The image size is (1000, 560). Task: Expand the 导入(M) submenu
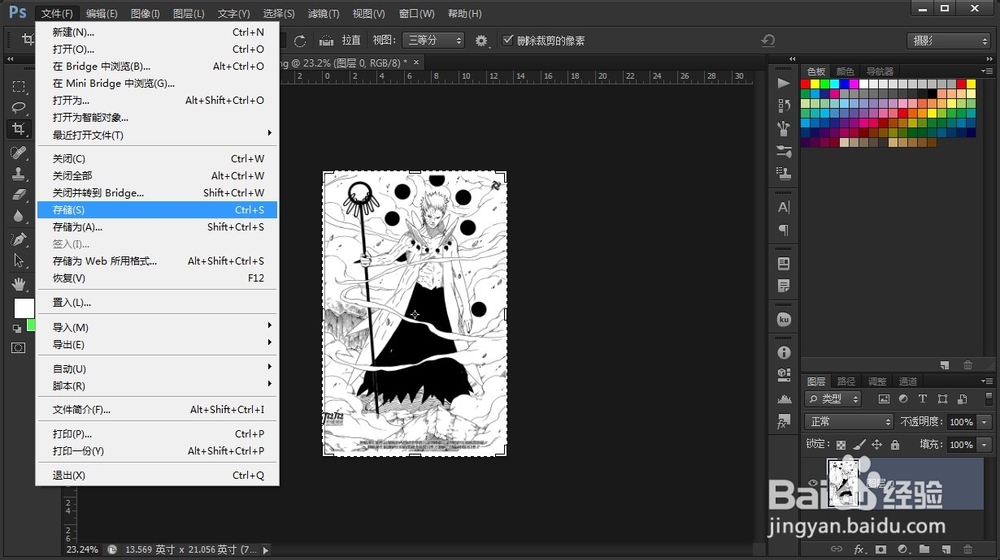[x=157, y=327]
